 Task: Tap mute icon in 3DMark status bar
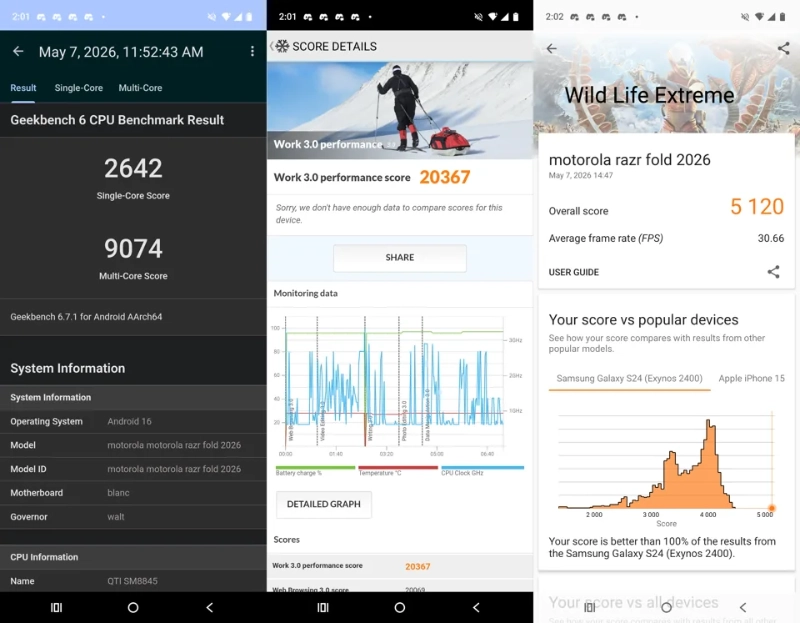tap(745, 17)
